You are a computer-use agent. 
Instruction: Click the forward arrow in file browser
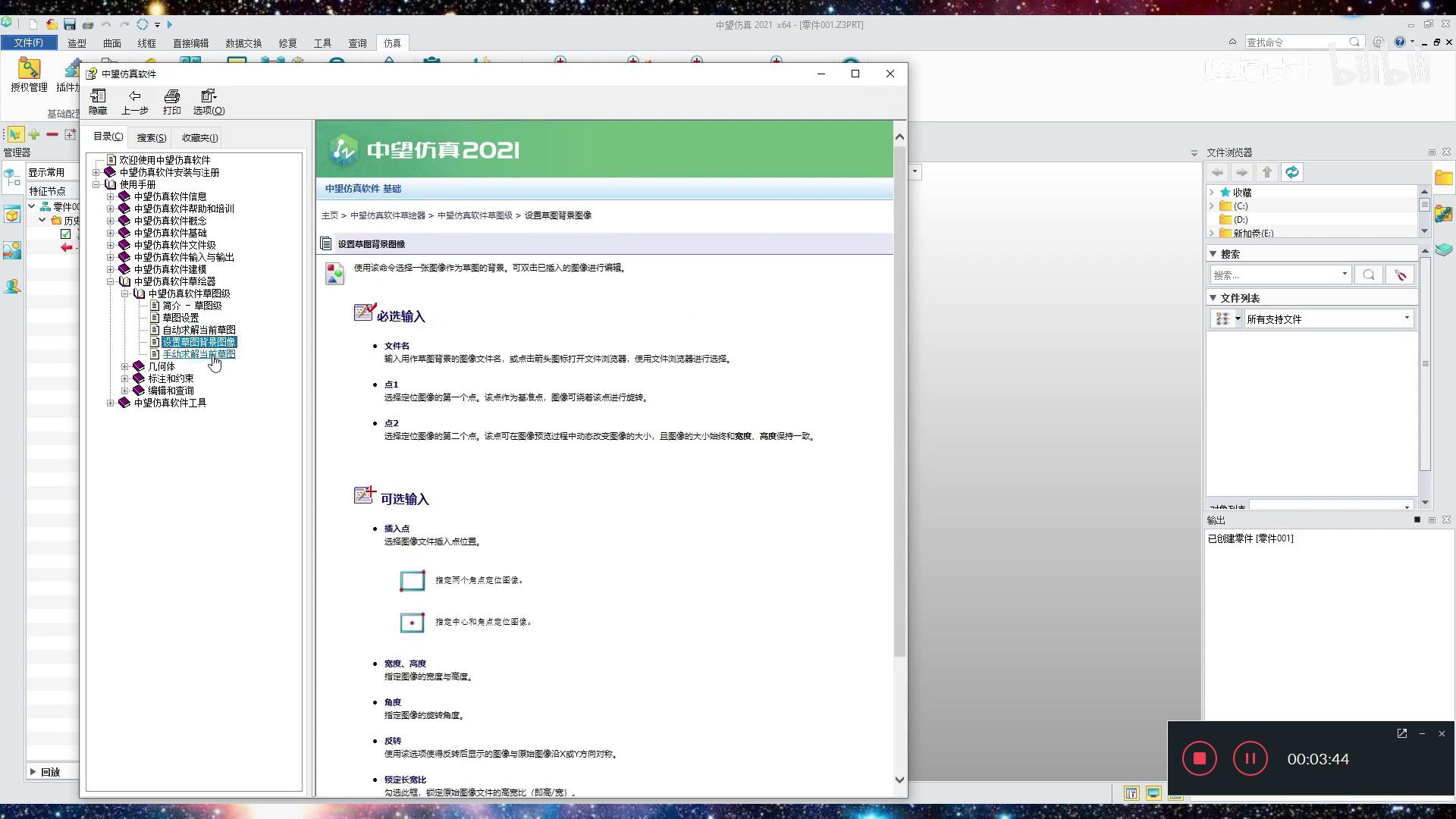(1242, 172)
